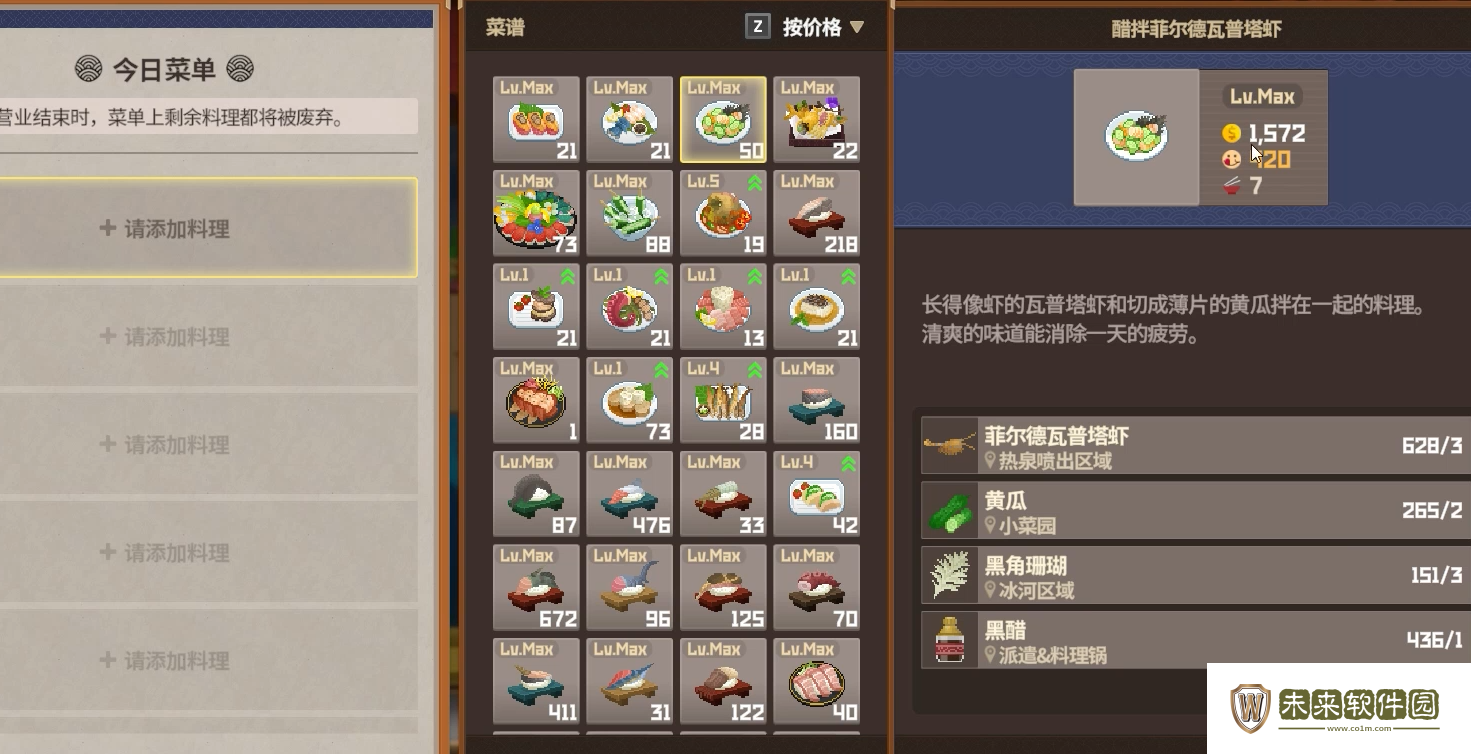Viewport: 1471px width, 754px height.
Task: Select the 黄瓜 ingredient row
Action: pyautogui.click(x=1195, y=510)
